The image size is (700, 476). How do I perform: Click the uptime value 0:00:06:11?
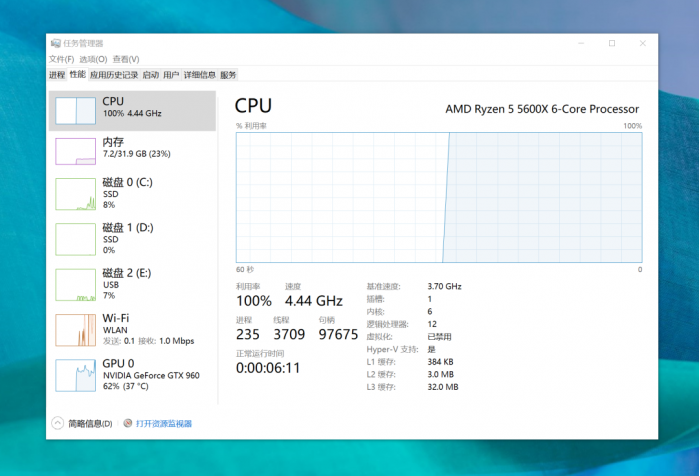tap(268, 368)
